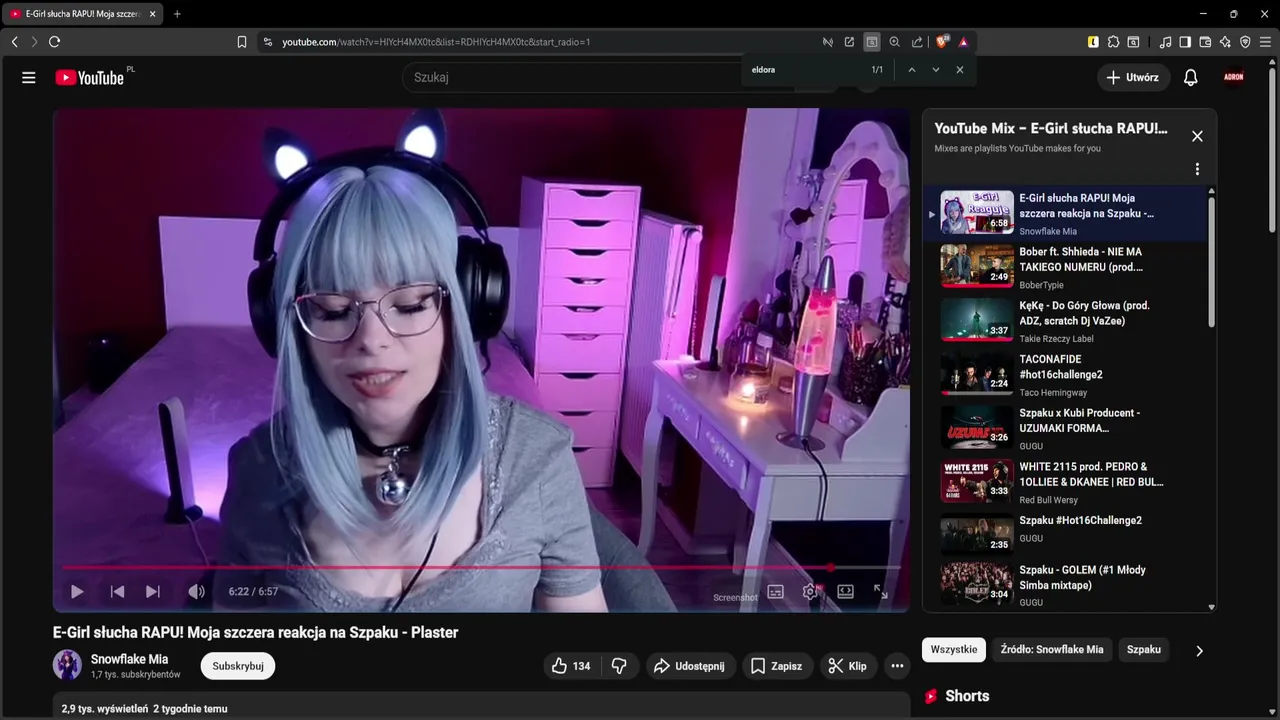The image size is (1280, 720).
Task: Select the Wszystkie filter chip
Action: tap(954, 650)
